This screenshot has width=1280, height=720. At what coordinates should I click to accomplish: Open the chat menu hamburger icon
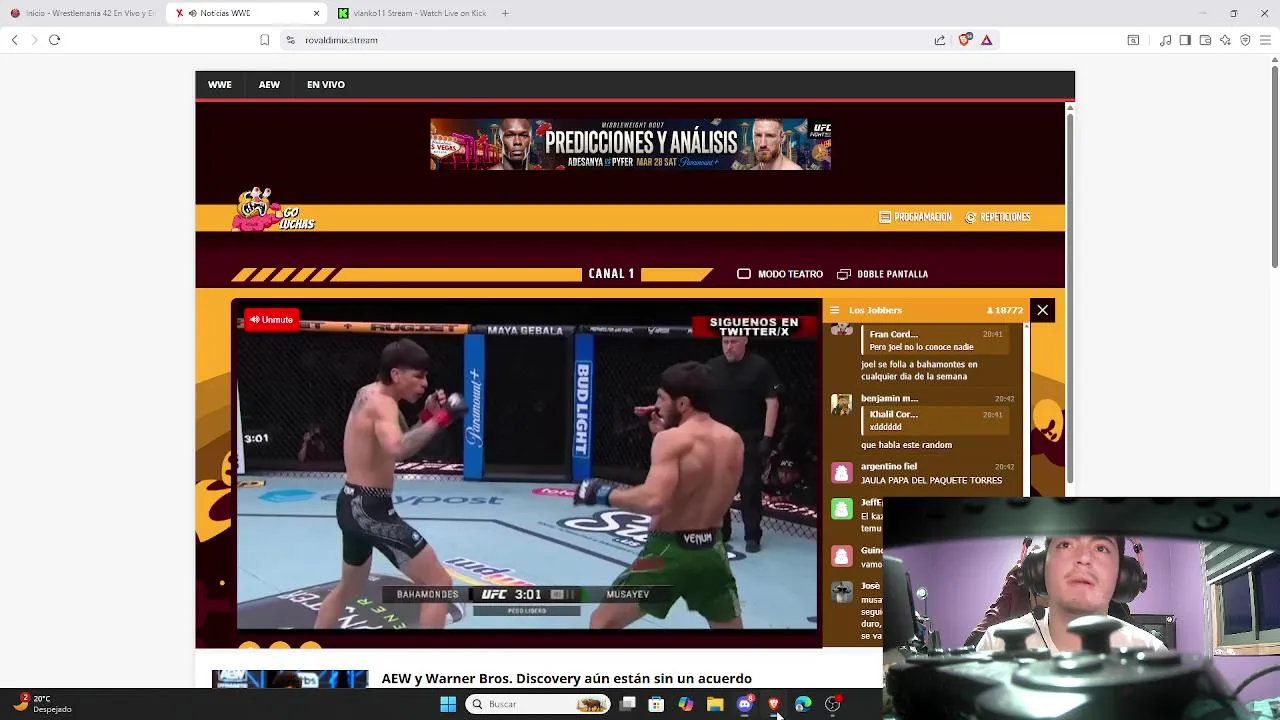pyautogui.click(x=835, y=310)
